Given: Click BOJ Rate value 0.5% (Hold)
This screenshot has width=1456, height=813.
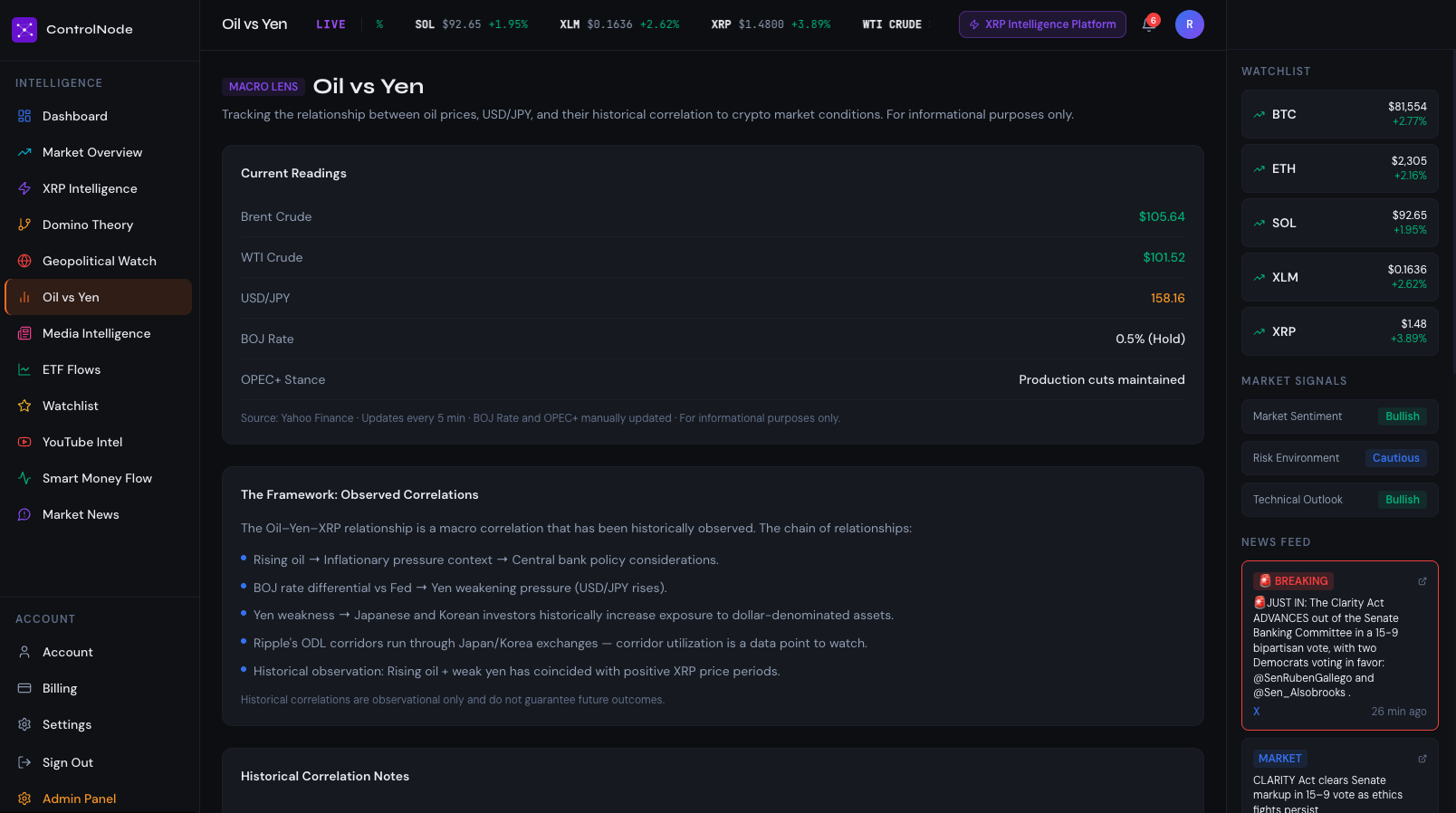Looking at the screenshot, I should (1150, 339).
